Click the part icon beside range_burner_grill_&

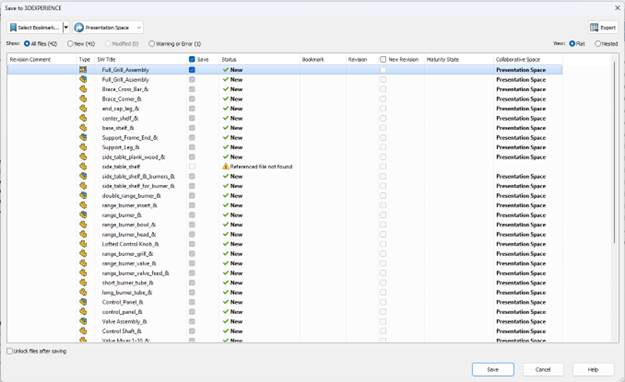(x=83, y=254)
